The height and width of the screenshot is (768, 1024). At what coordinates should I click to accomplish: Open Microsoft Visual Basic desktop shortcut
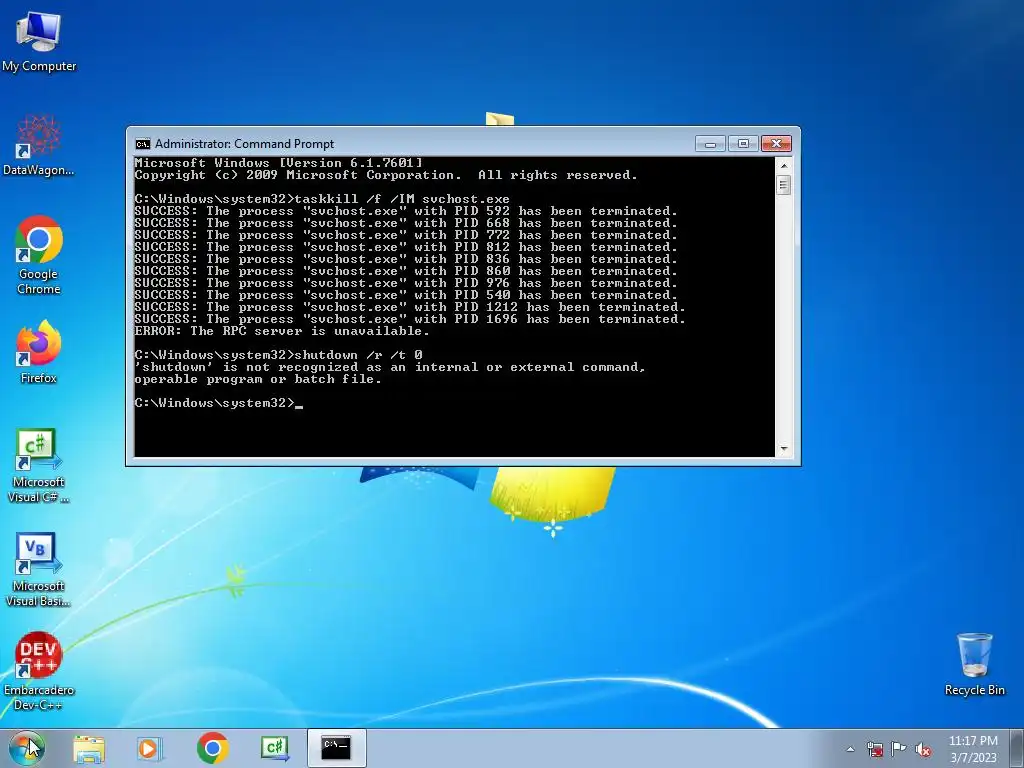39,570
